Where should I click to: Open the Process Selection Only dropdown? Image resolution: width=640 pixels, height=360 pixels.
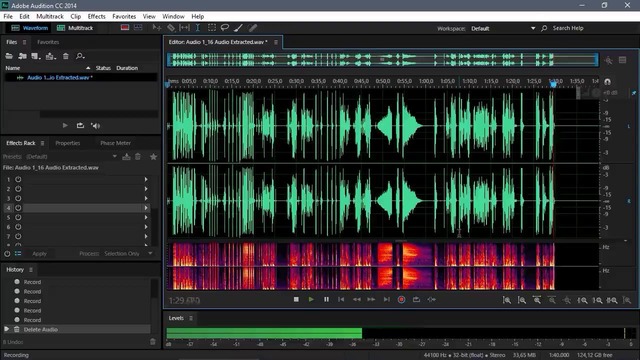click(128, 253)
